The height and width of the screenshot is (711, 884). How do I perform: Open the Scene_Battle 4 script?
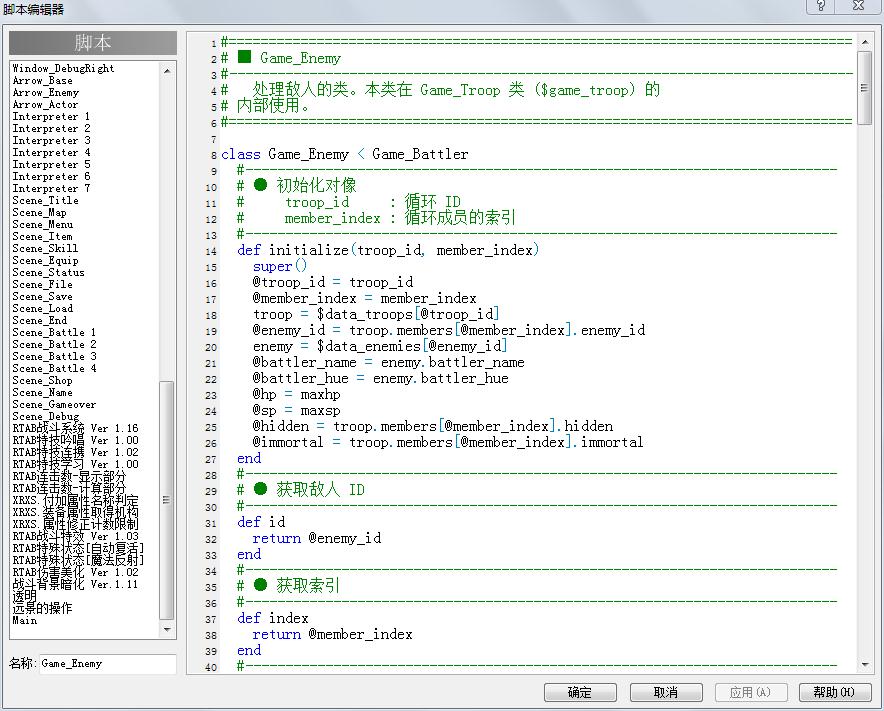54,369
